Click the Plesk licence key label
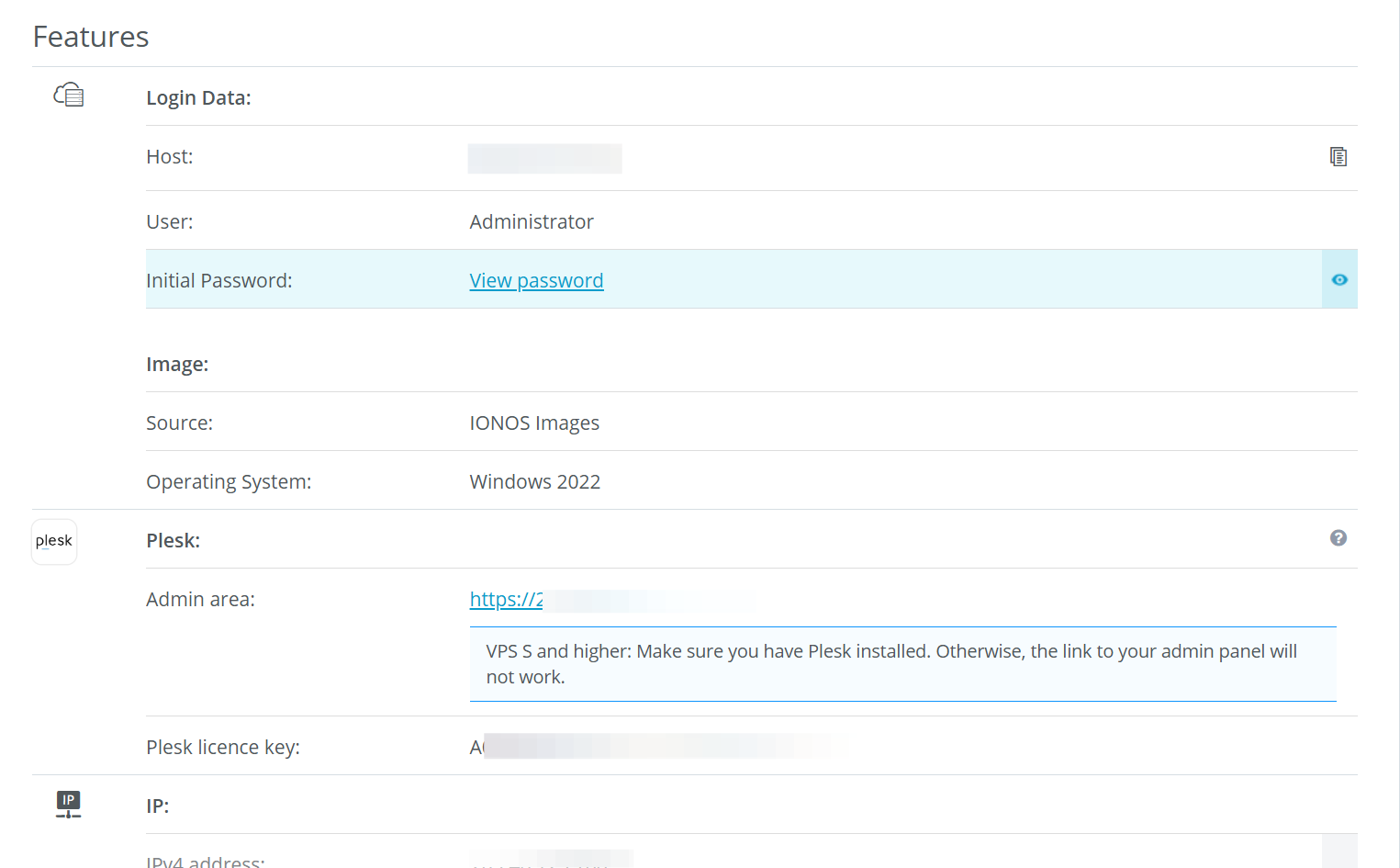This screenshot has height=868, width=1400. click(x=223, y=748)
